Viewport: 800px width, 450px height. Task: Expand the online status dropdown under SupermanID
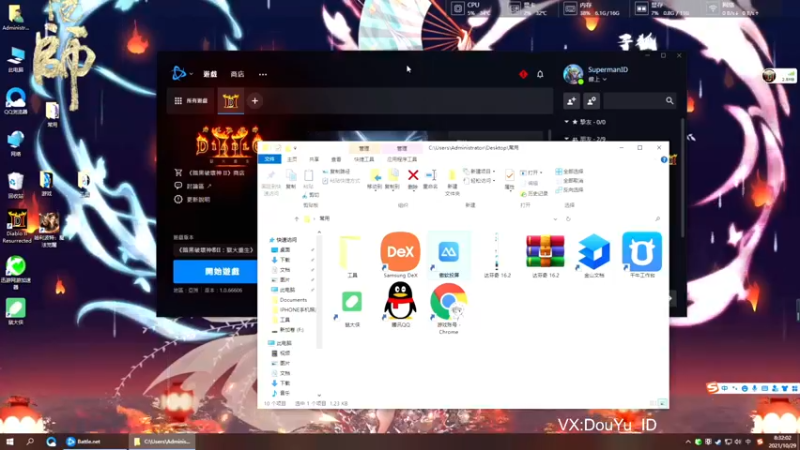click(x=597, y=80)
